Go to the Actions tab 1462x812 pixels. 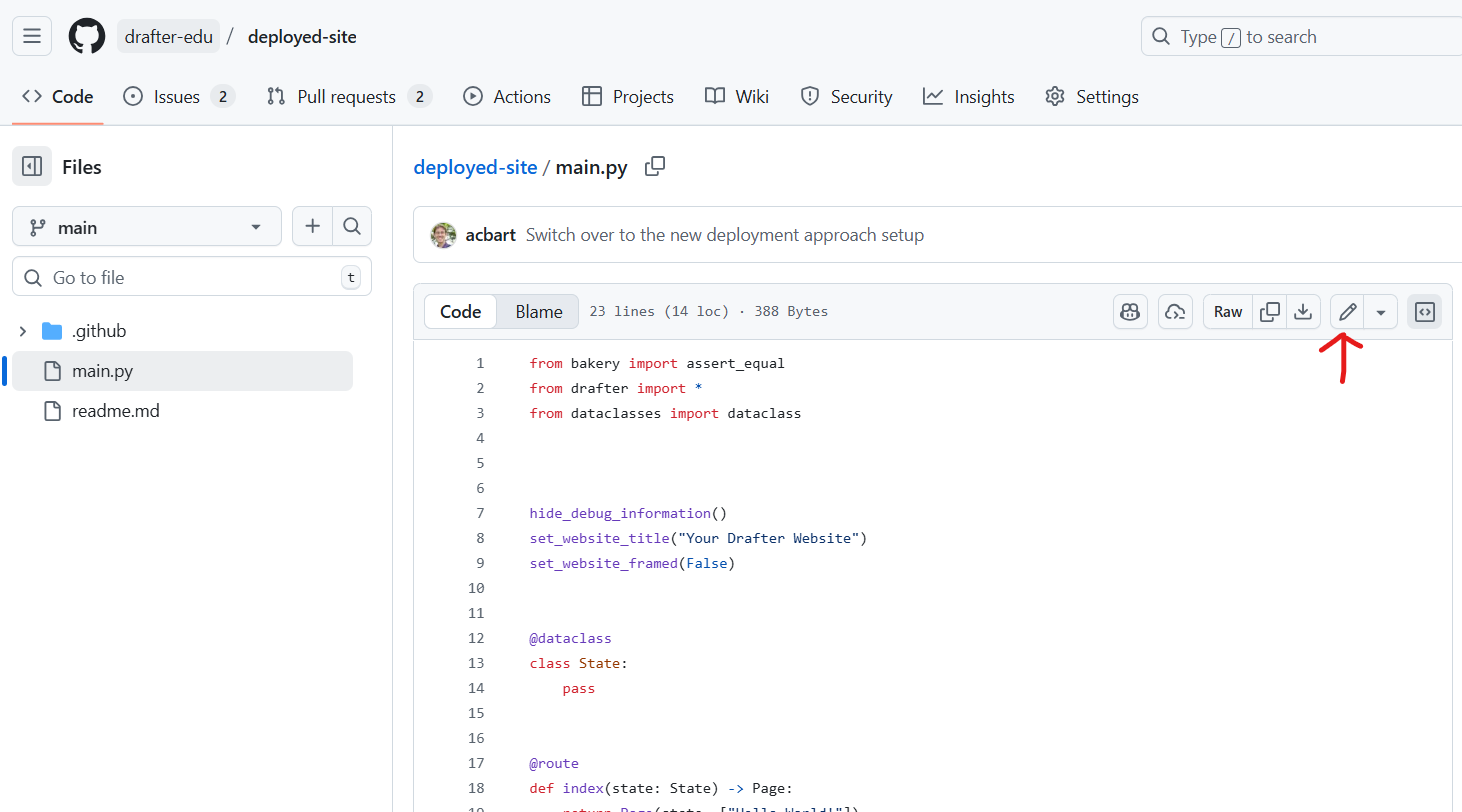pyautogui.click(x=507, y=97)
